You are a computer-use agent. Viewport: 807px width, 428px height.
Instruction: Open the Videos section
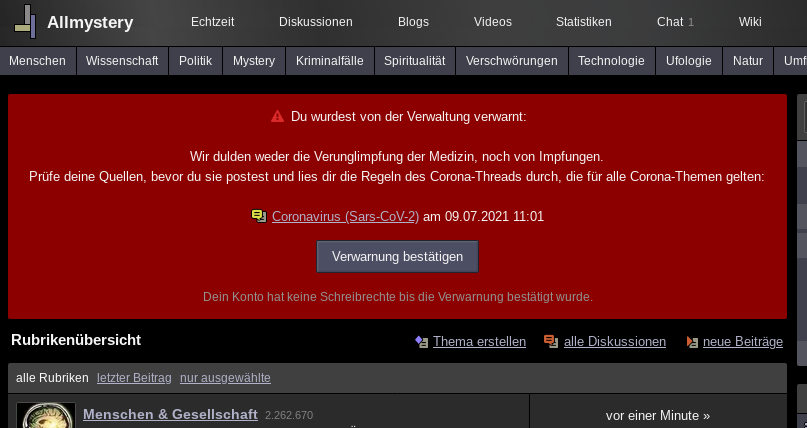493,22
